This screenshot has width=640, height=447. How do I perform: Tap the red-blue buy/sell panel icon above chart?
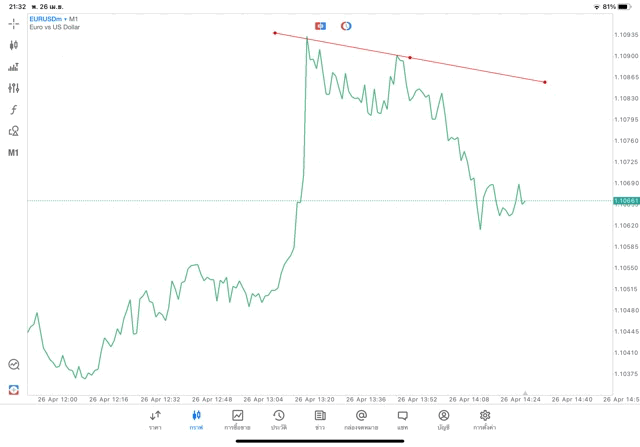click(x=320, y=25)
